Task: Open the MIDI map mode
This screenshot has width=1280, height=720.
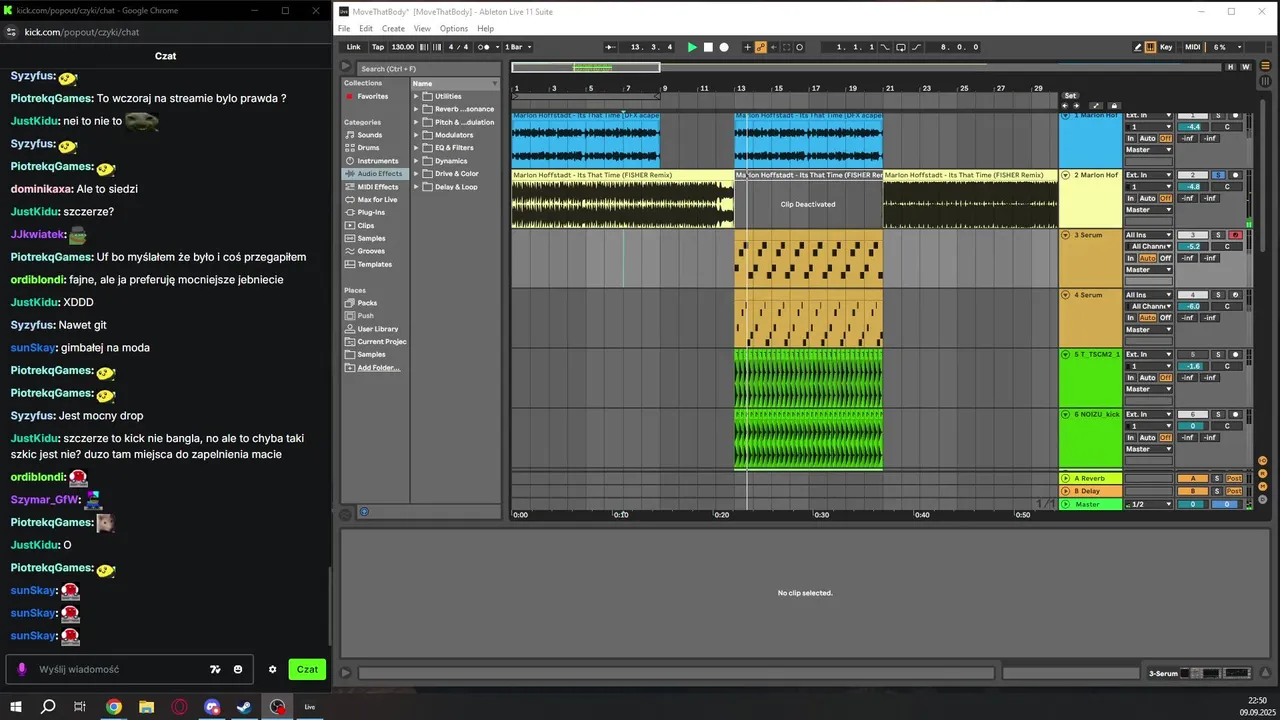Action: click(1193, 47)
